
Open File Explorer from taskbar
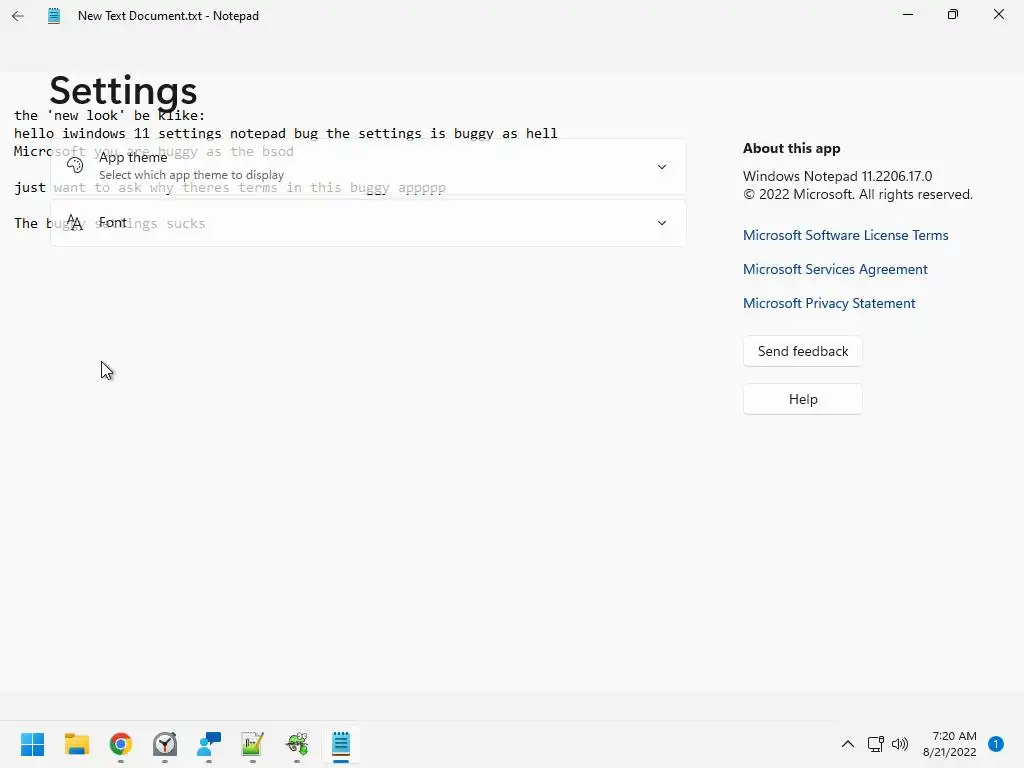(x=77, y=744)
